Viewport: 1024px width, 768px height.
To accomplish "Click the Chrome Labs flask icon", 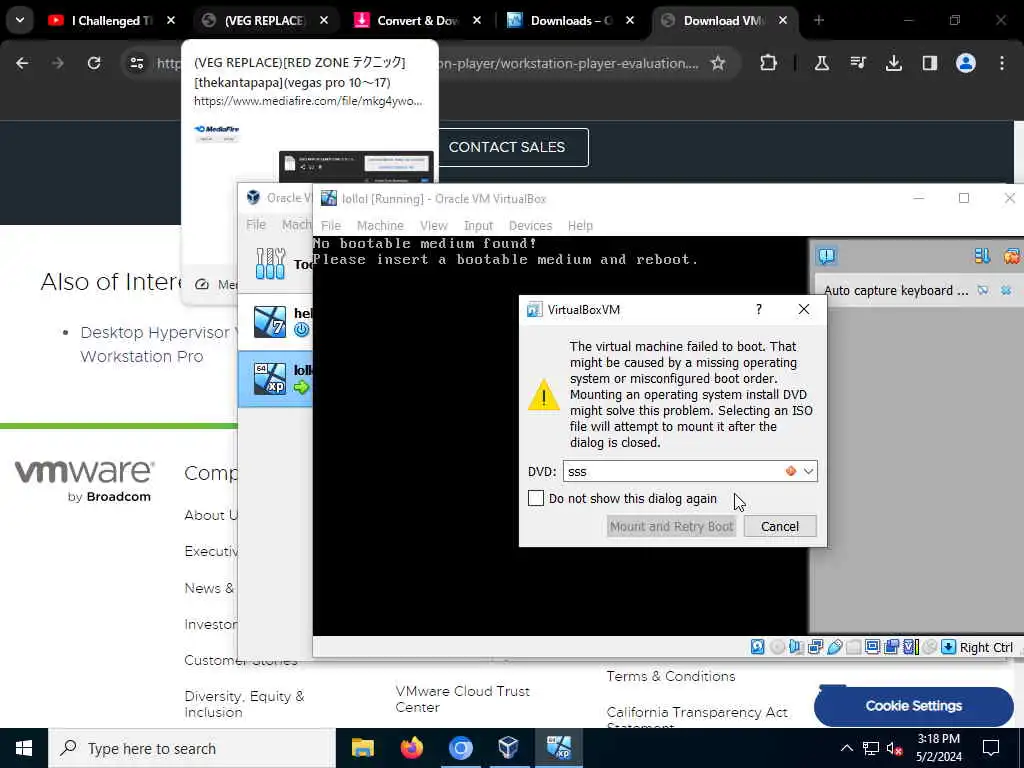I will 822,63.
